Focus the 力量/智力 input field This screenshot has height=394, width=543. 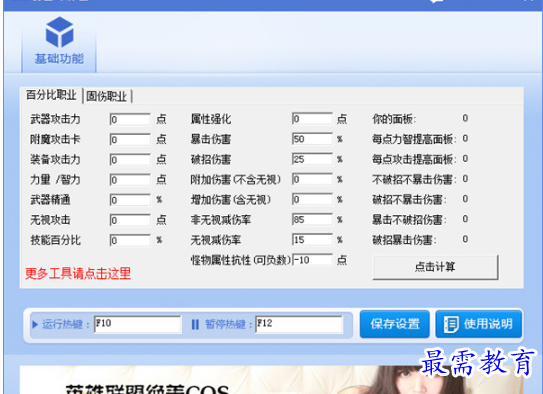tap(130, 180)
